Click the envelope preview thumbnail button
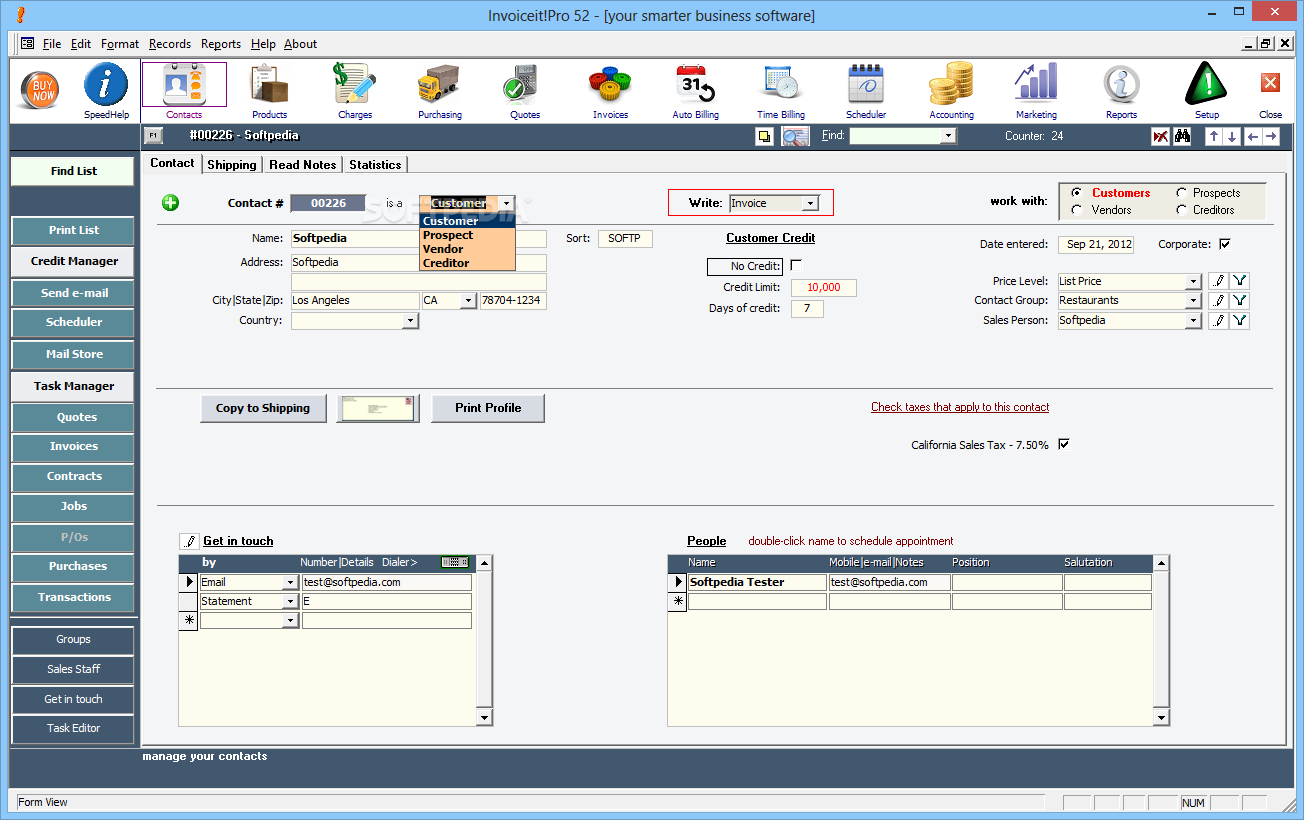This screenshot has width=1304, height=820. [378, 408]
